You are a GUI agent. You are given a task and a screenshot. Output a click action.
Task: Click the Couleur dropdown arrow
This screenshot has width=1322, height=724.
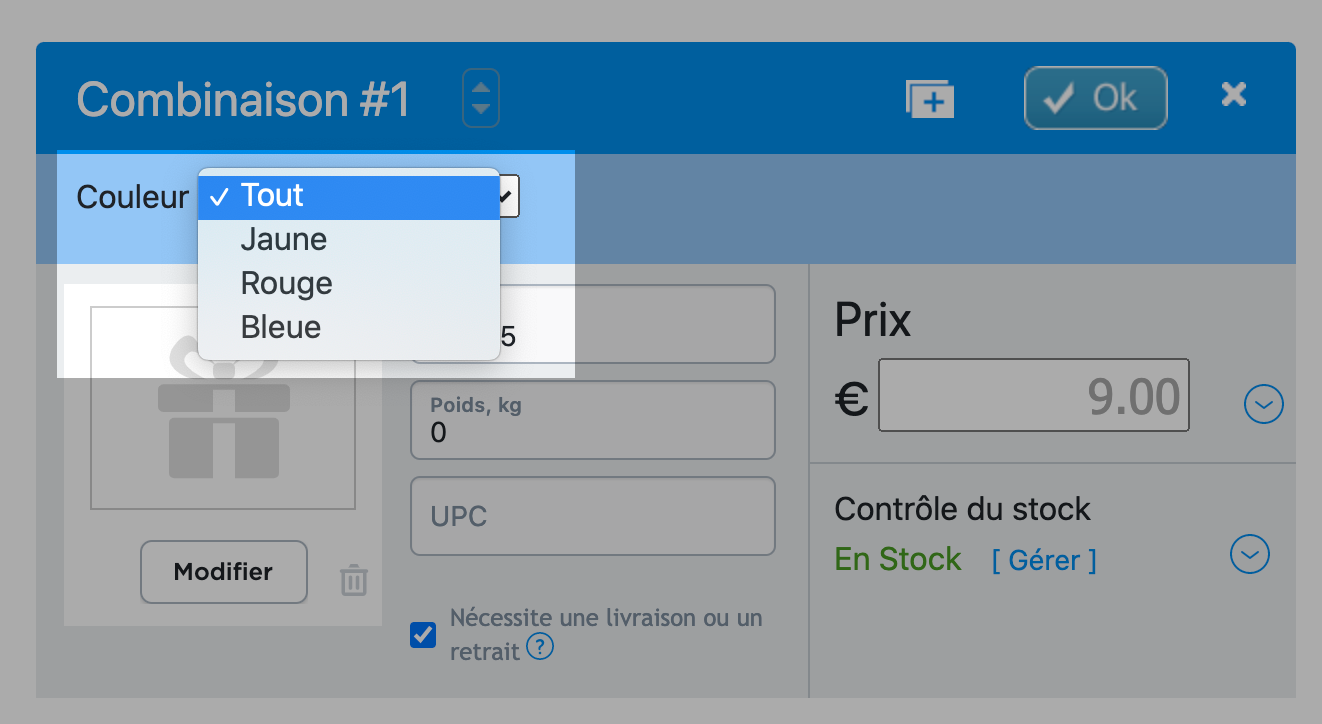coord(508,196)
